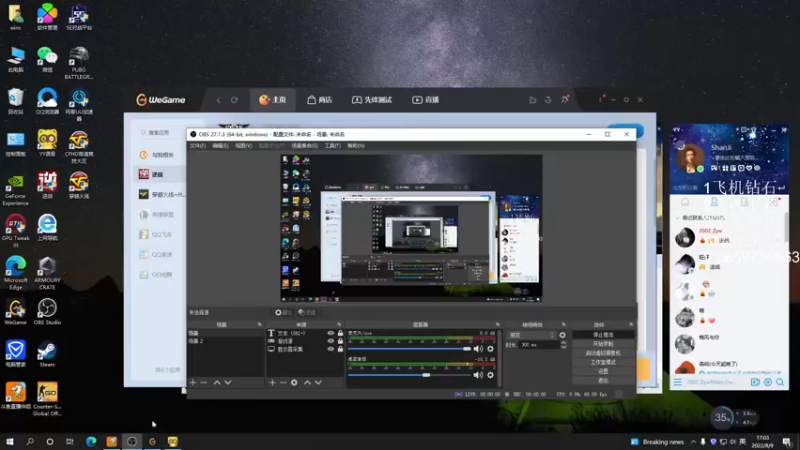Add a new source with the plus icon

point(272,382)
